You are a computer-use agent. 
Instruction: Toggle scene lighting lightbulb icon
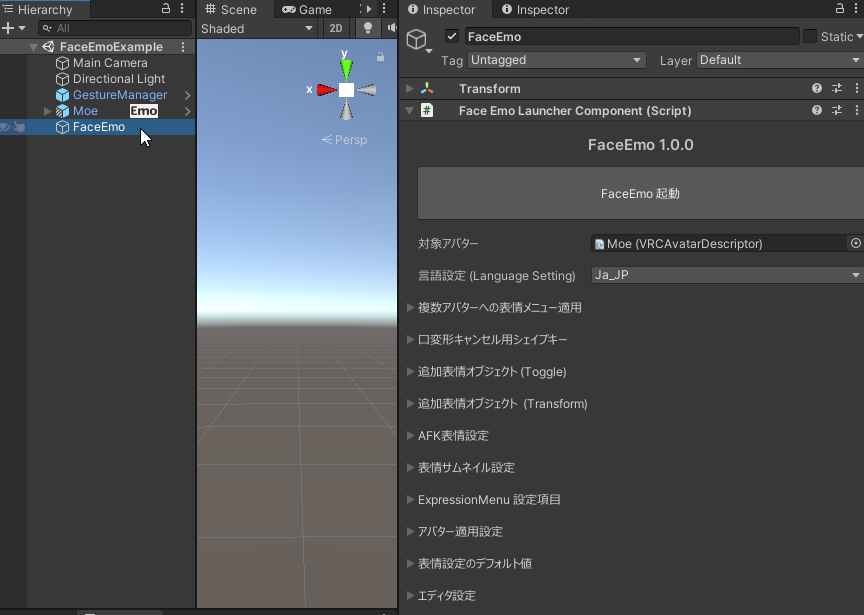[367, 29]
